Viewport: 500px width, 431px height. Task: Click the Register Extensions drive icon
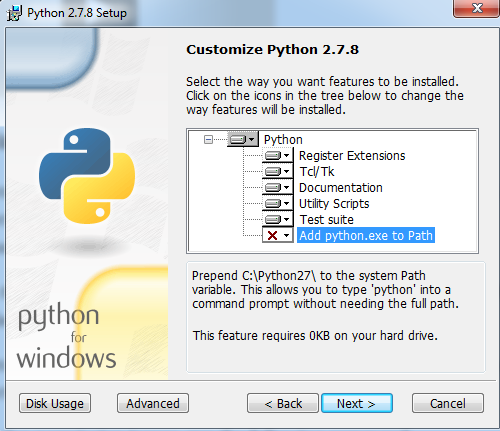coord(273,155)
